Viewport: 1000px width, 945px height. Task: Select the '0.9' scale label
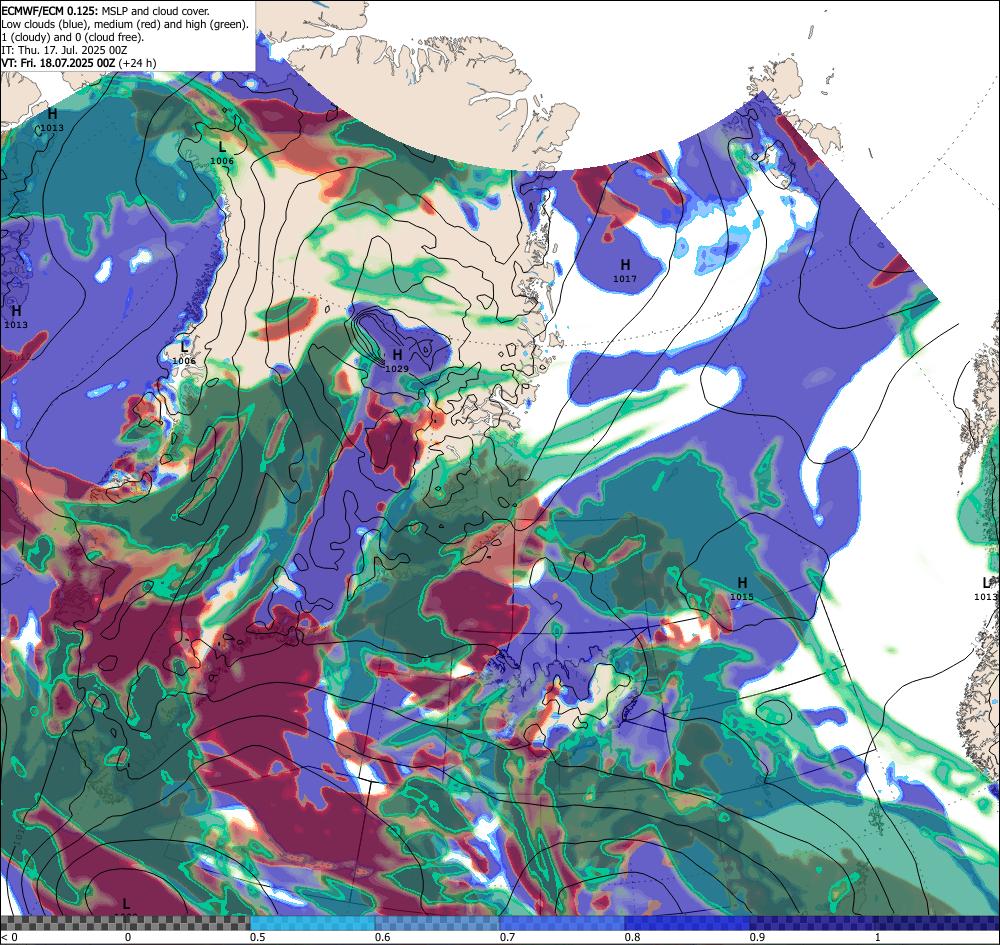pyautogui.click(x=758, y=937)
